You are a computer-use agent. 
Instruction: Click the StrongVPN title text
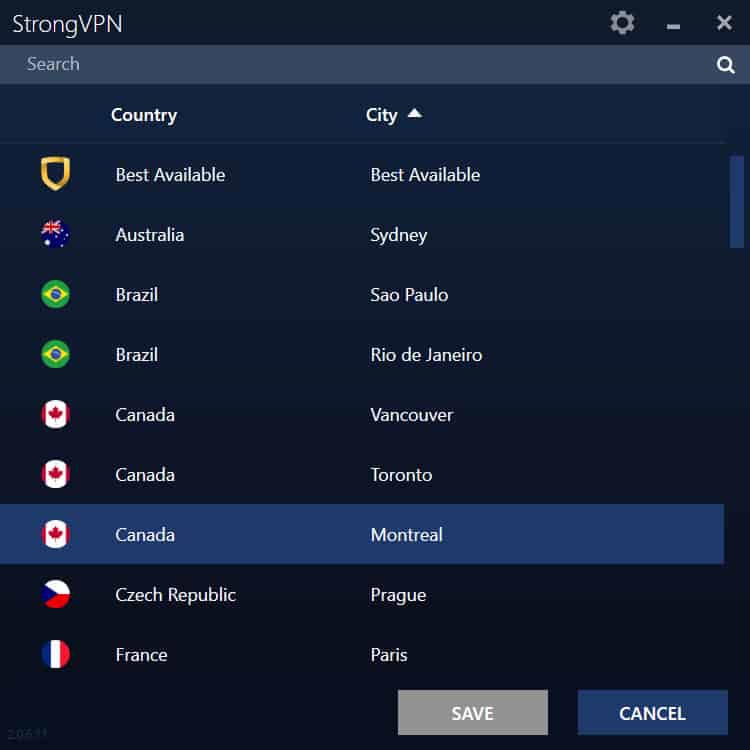67,24
